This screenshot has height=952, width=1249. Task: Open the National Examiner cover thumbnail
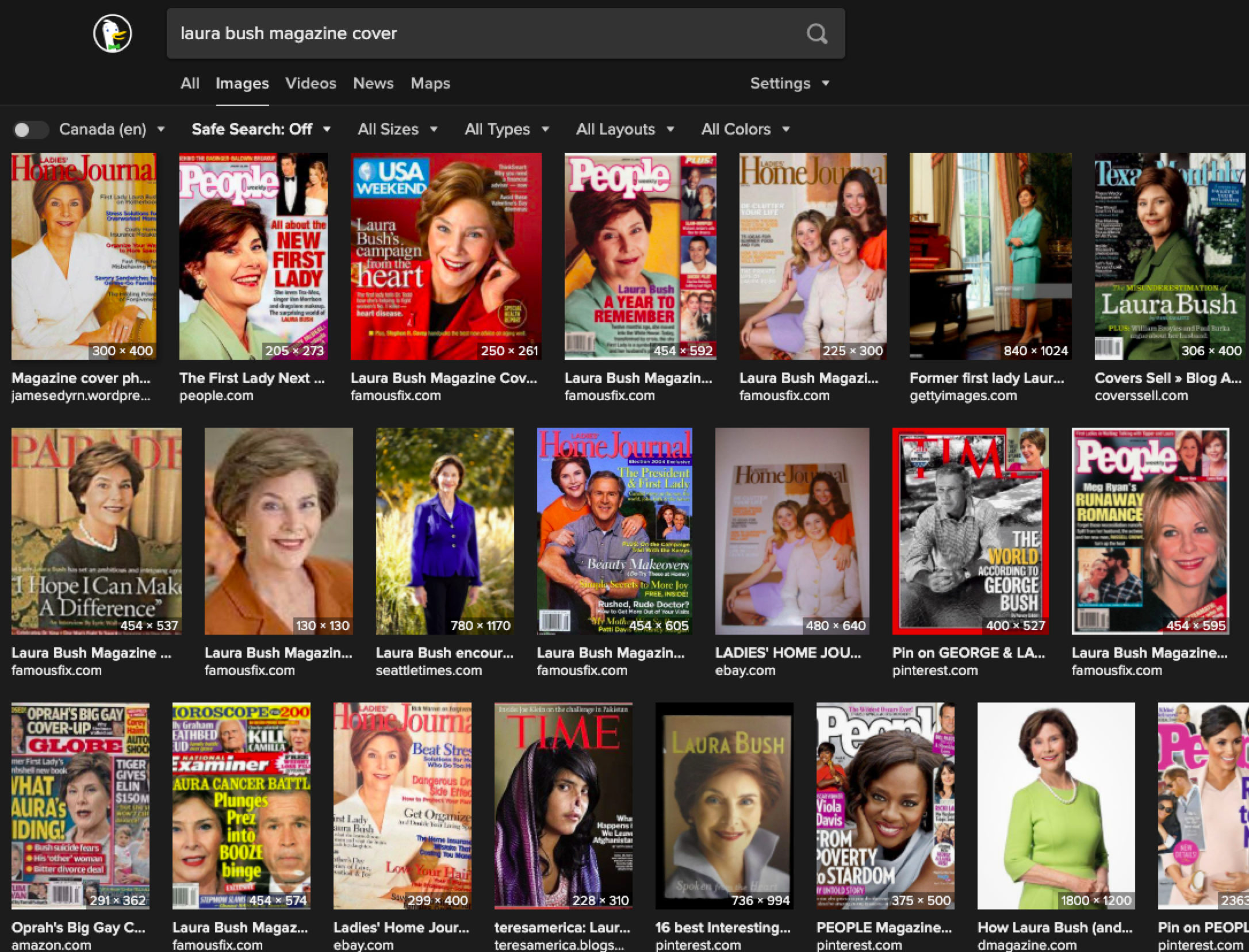(242, 806)
